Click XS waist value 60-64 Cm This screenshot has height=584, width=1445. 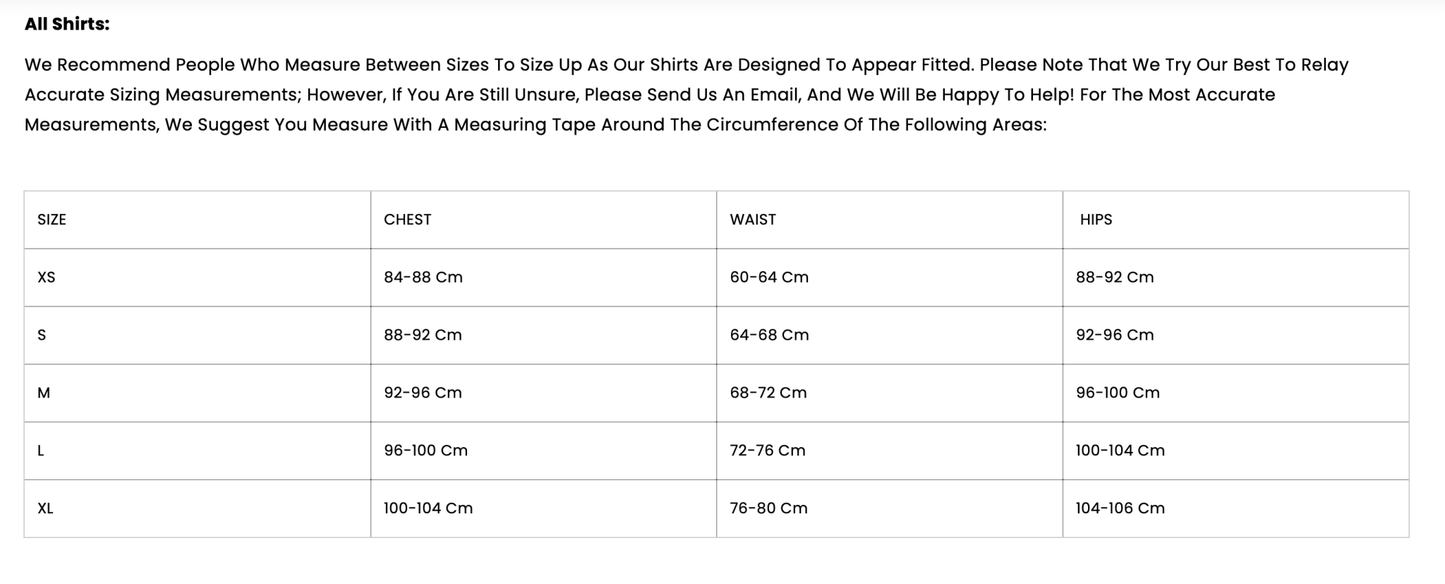pyautogui.click(x=769, y=277)
